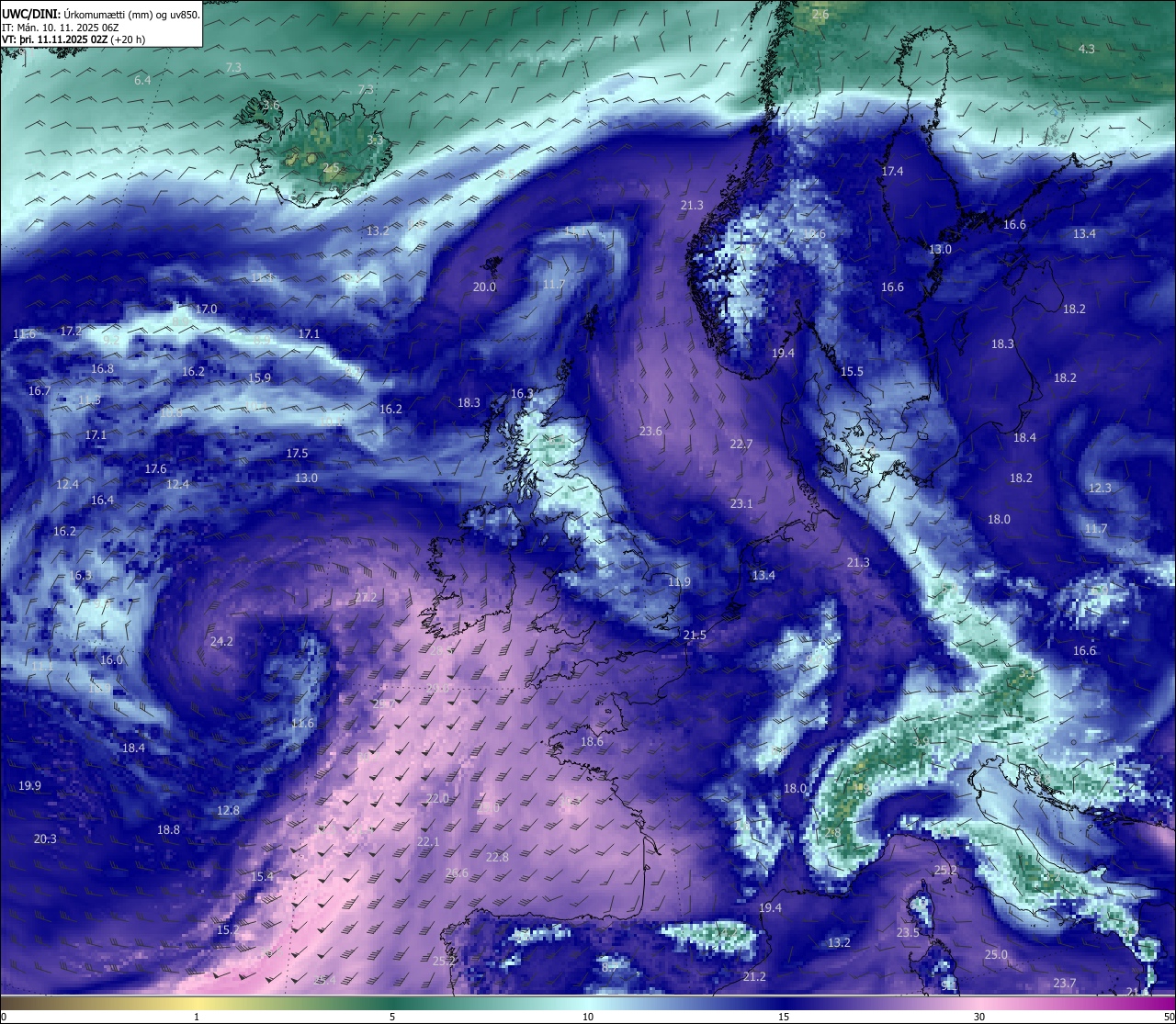
Task: Click the 23.7 value on the map
Action: point(1065,984)
